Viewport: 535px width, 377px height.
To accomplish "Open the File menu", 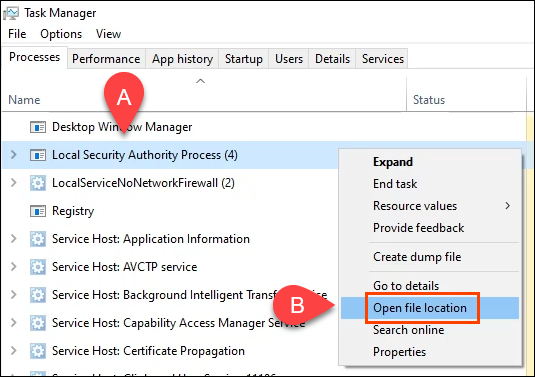I will coord(17,34).
